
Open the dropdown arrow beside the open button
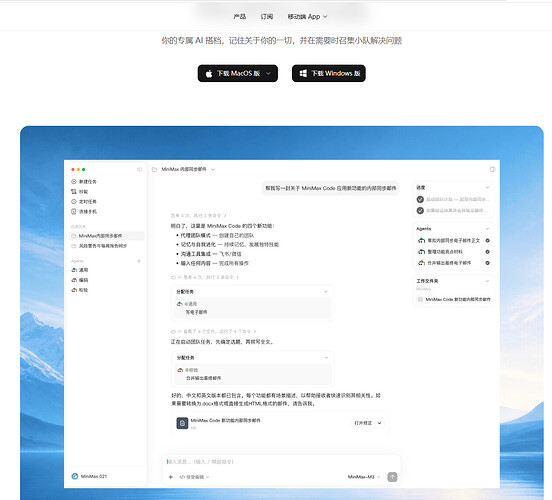point(380,423)
